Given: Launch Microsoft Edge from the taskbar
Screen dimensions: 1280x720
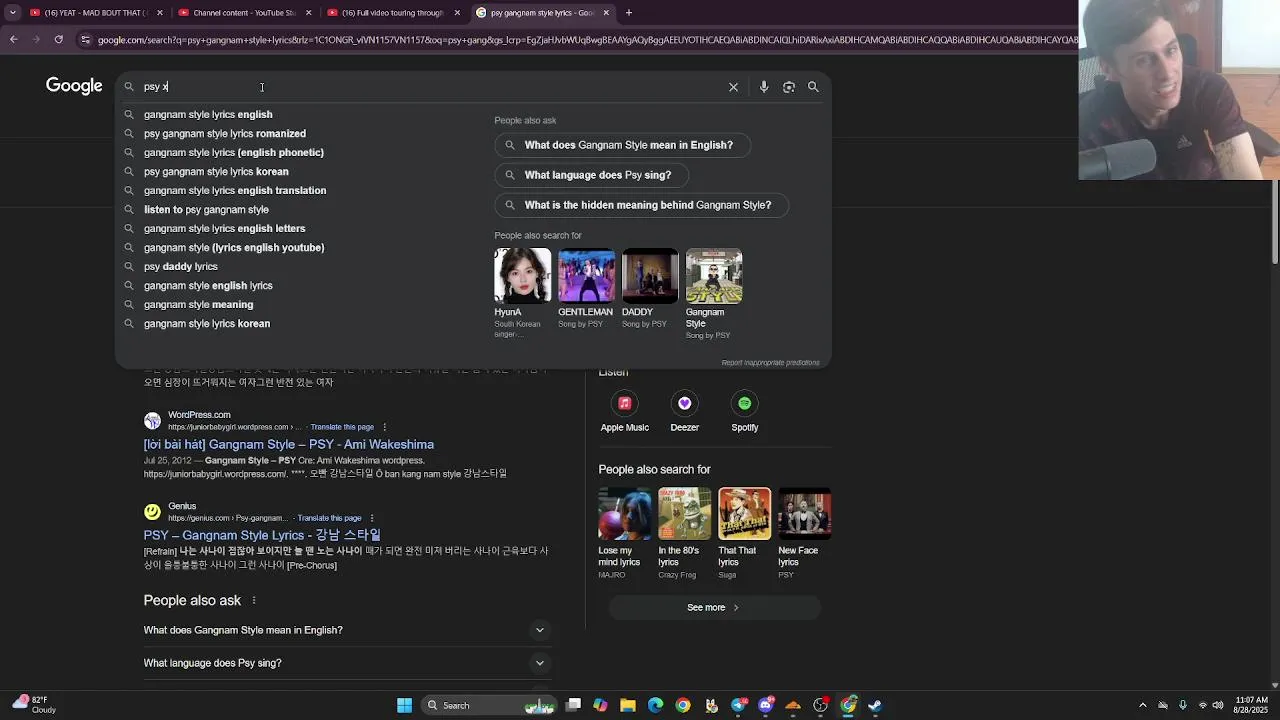Looking at the screenshot, I should tap(655, 705).
